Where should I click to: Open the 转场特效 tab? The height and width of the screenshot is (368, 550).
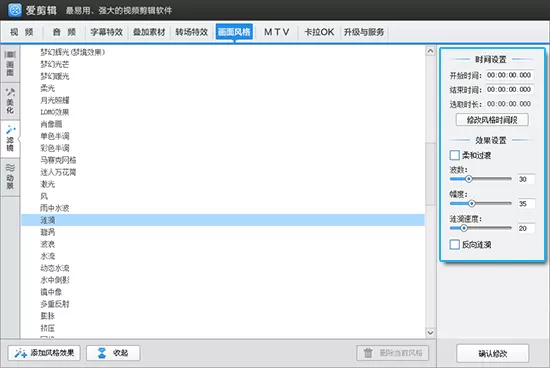(x=192, y=32)
